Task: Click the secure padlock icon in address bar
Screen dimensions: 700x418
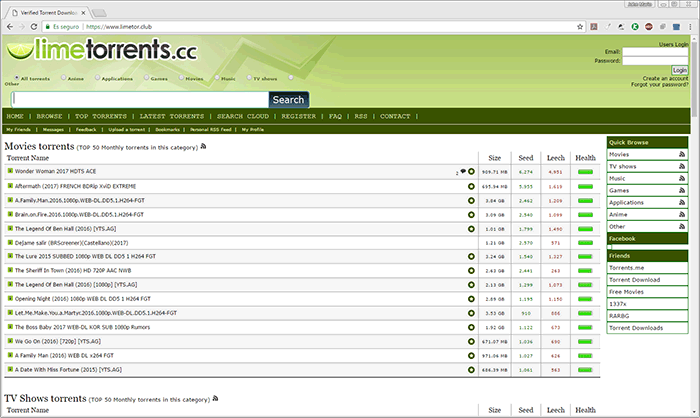Action: 48,27
